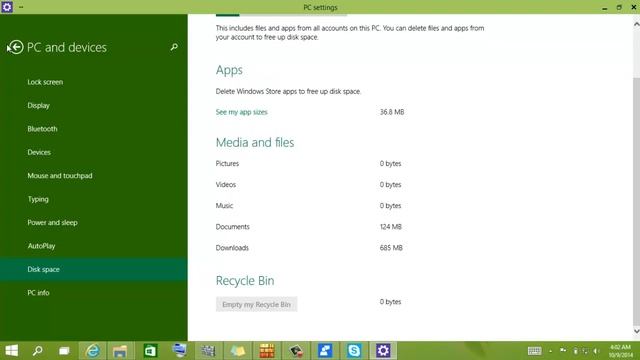Open the network icon in system tray
Viewport: 640px width, 360px height.
click(x=585, y=351)
